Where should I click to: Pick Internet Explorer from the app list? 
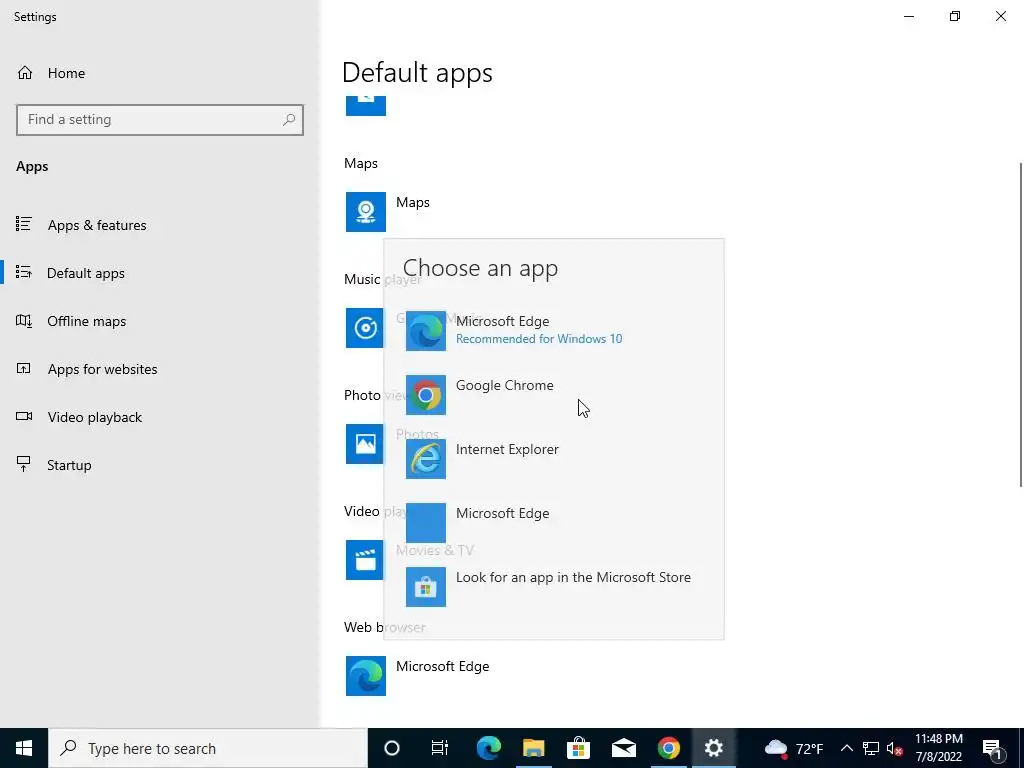[553, 458]
